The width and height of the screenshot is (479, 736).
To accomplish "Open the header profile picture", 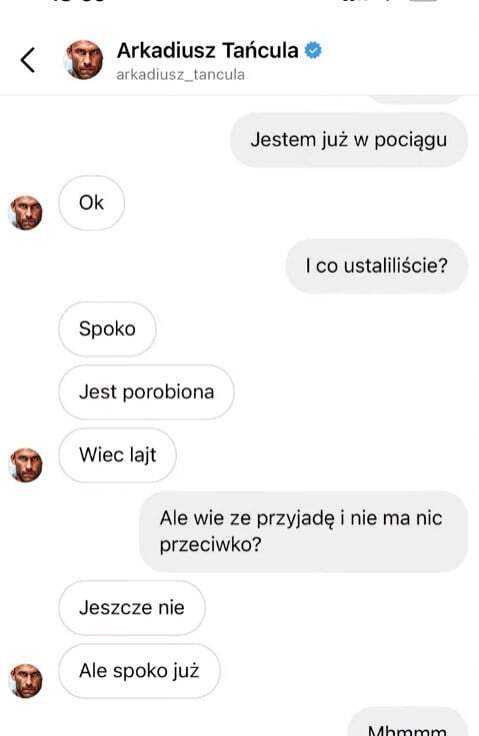I will [84, 60].
